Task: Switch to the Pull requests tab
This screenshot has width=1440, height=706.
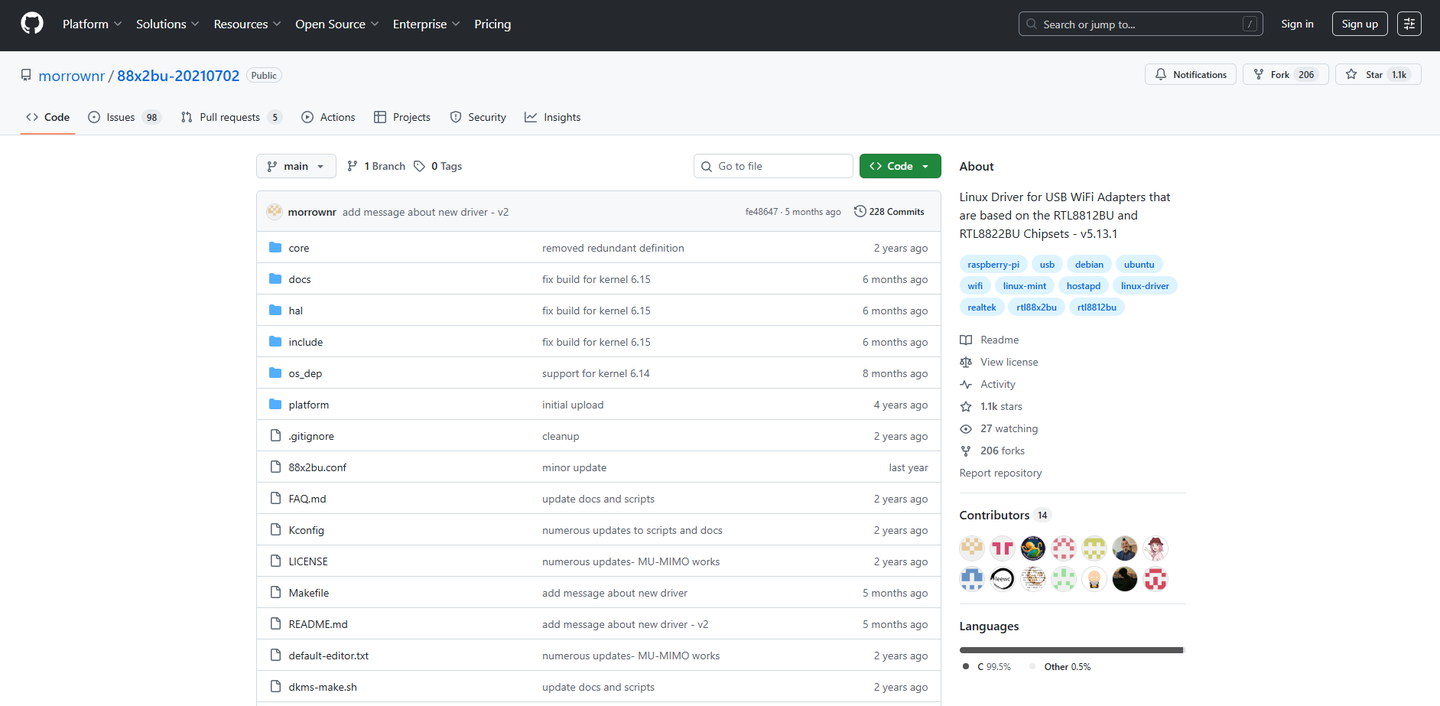Action: coord(232,117)
